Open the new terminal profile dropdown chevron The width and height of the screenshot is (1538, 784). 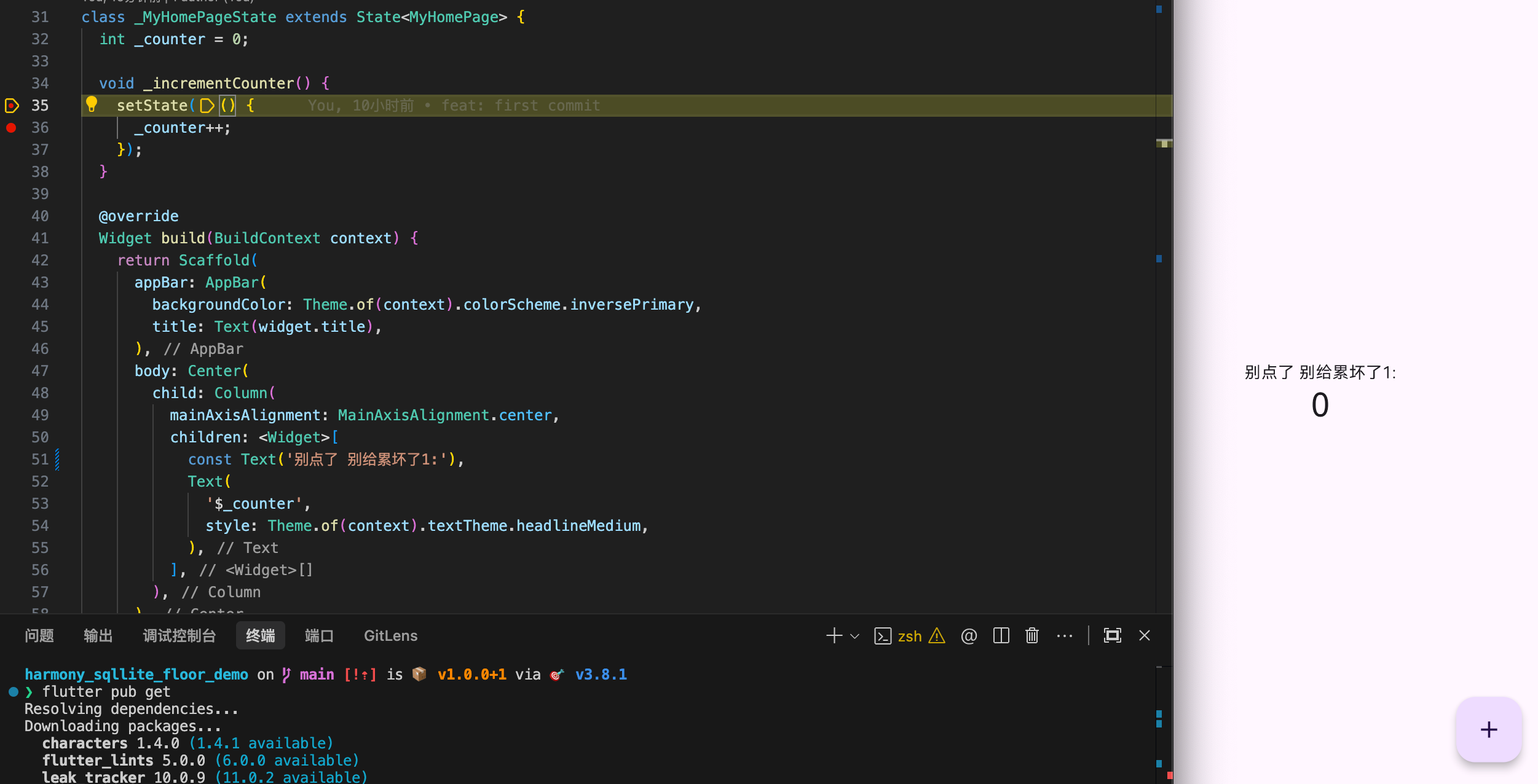tap(854, 636)
